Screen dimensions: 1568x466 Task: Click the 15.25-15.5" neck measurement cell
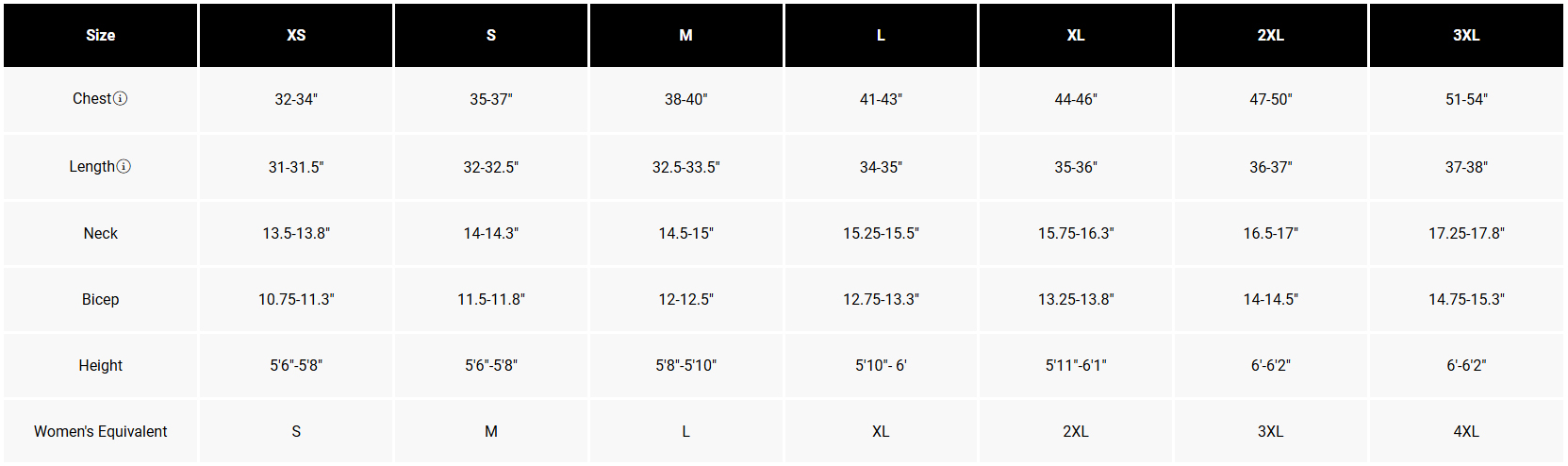(x=881, y=233)
